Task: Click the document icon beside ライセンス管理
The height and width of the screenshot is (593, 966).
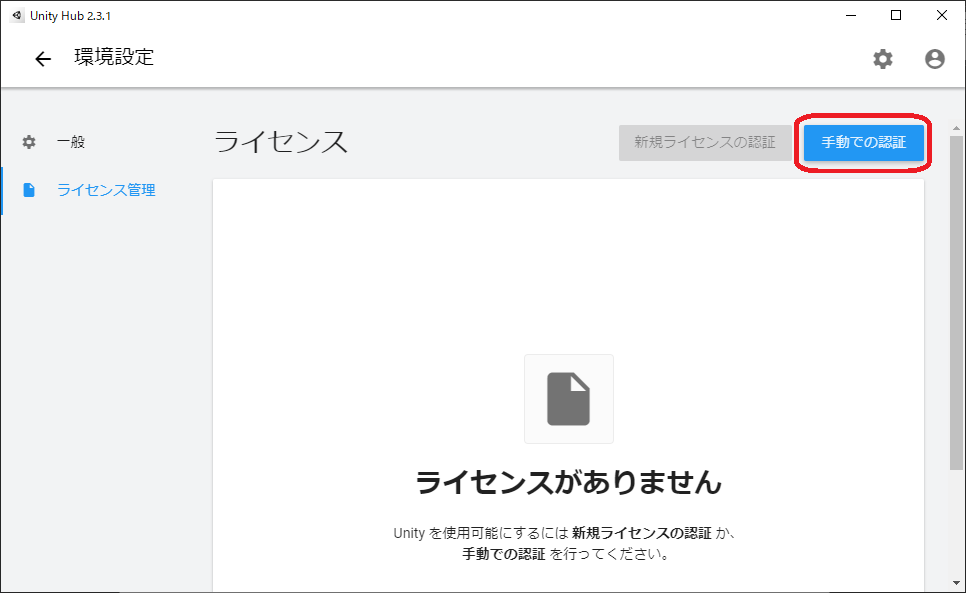Action: (29, 190)
